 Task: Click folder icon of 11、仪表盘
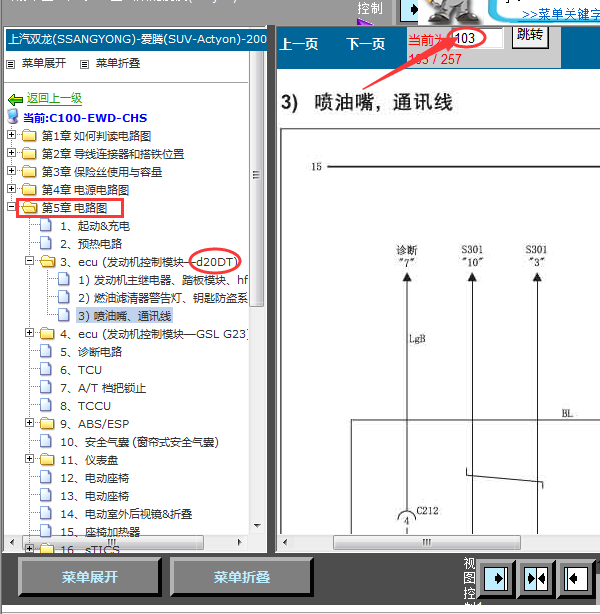point(47,460)
